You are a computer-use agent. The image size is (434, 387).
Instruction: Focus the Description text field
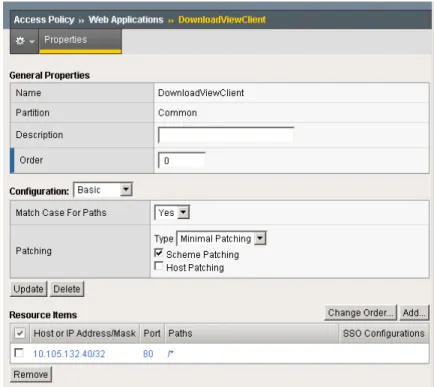[x=226, y=135]
